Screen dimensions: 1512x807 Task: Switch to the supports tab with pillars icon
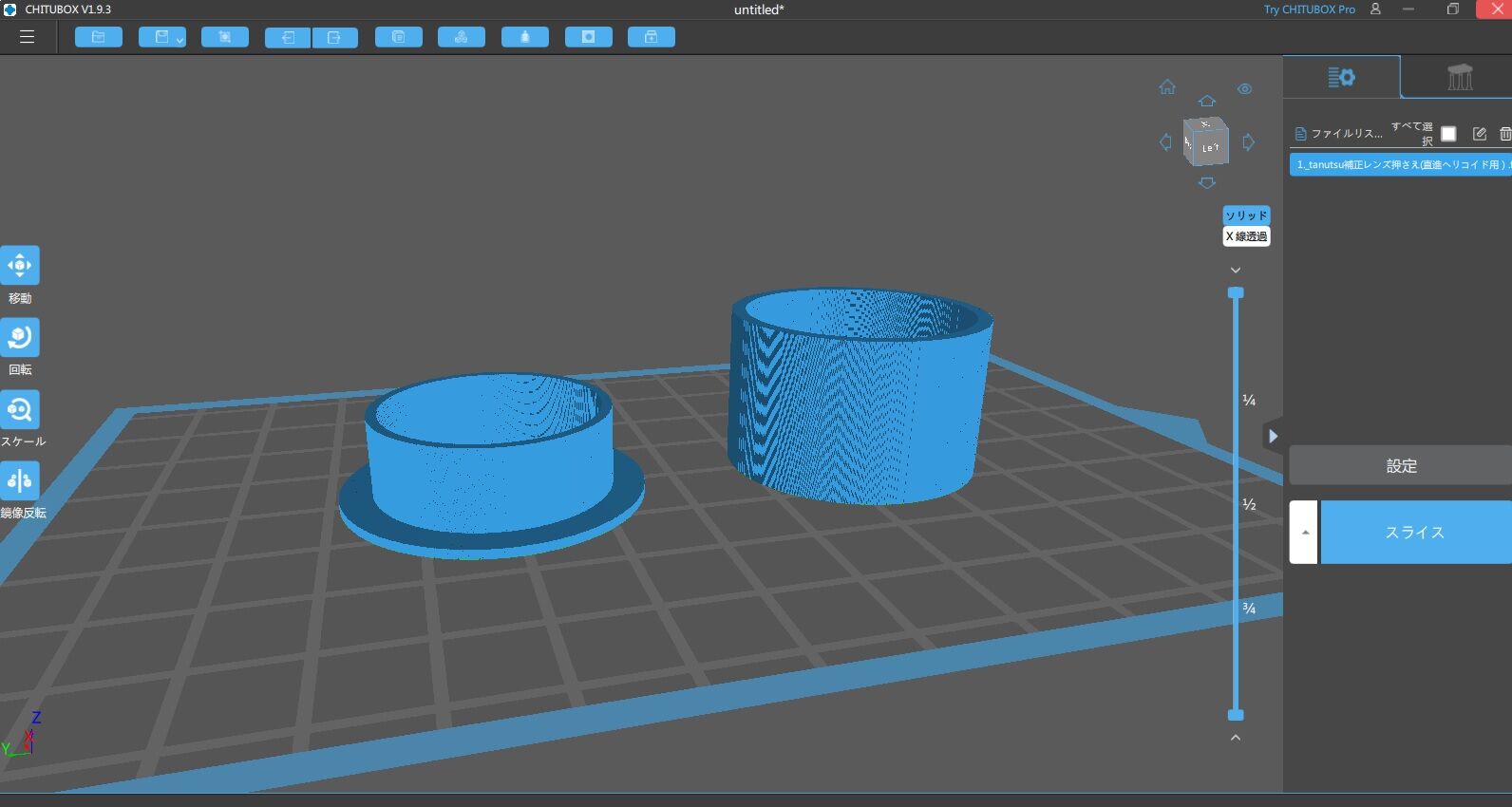pos(1460,78)
